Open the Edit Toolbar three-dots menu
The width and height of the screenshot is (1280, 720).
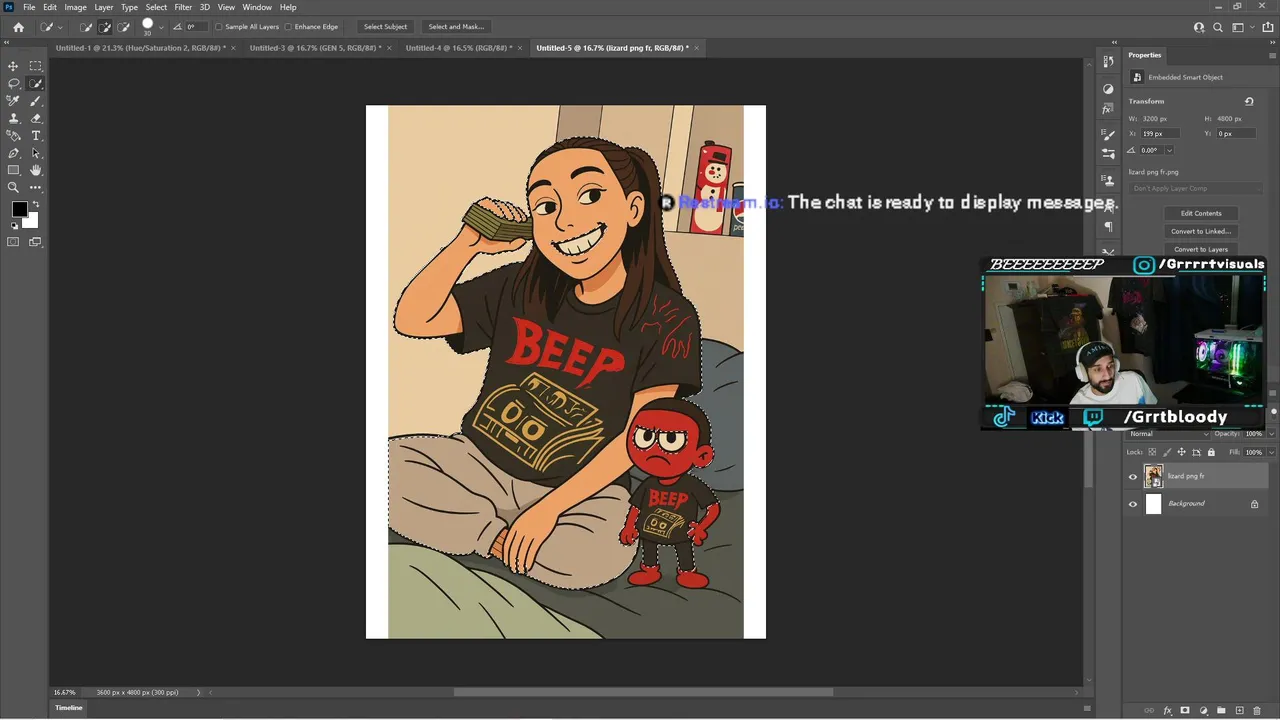tap(35, 187)
